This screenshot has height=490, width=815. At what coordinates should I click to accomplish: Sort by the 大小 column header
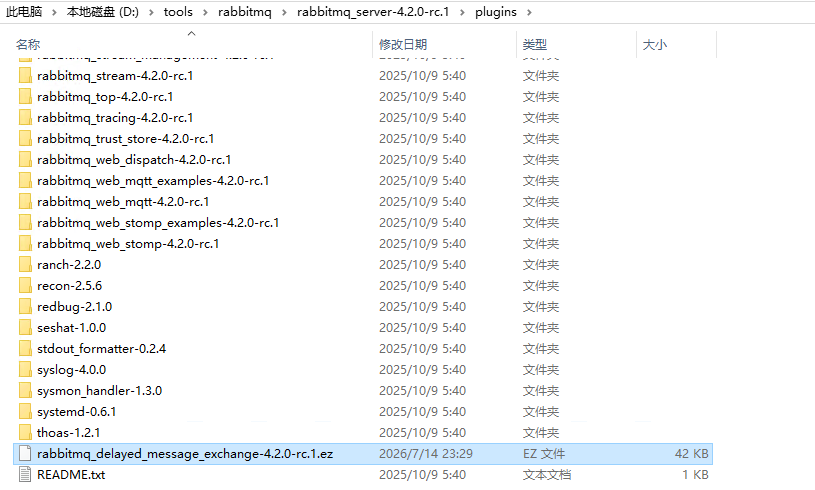(x=655, y=45)
